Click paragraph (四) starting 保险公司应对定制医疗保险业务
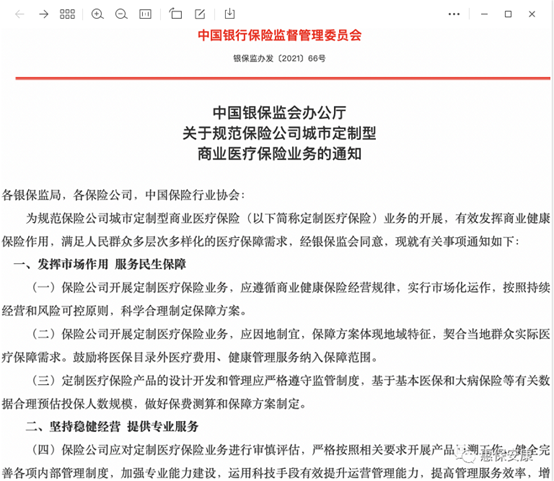This screenshot has width=554, height=481. coord(291,450)
